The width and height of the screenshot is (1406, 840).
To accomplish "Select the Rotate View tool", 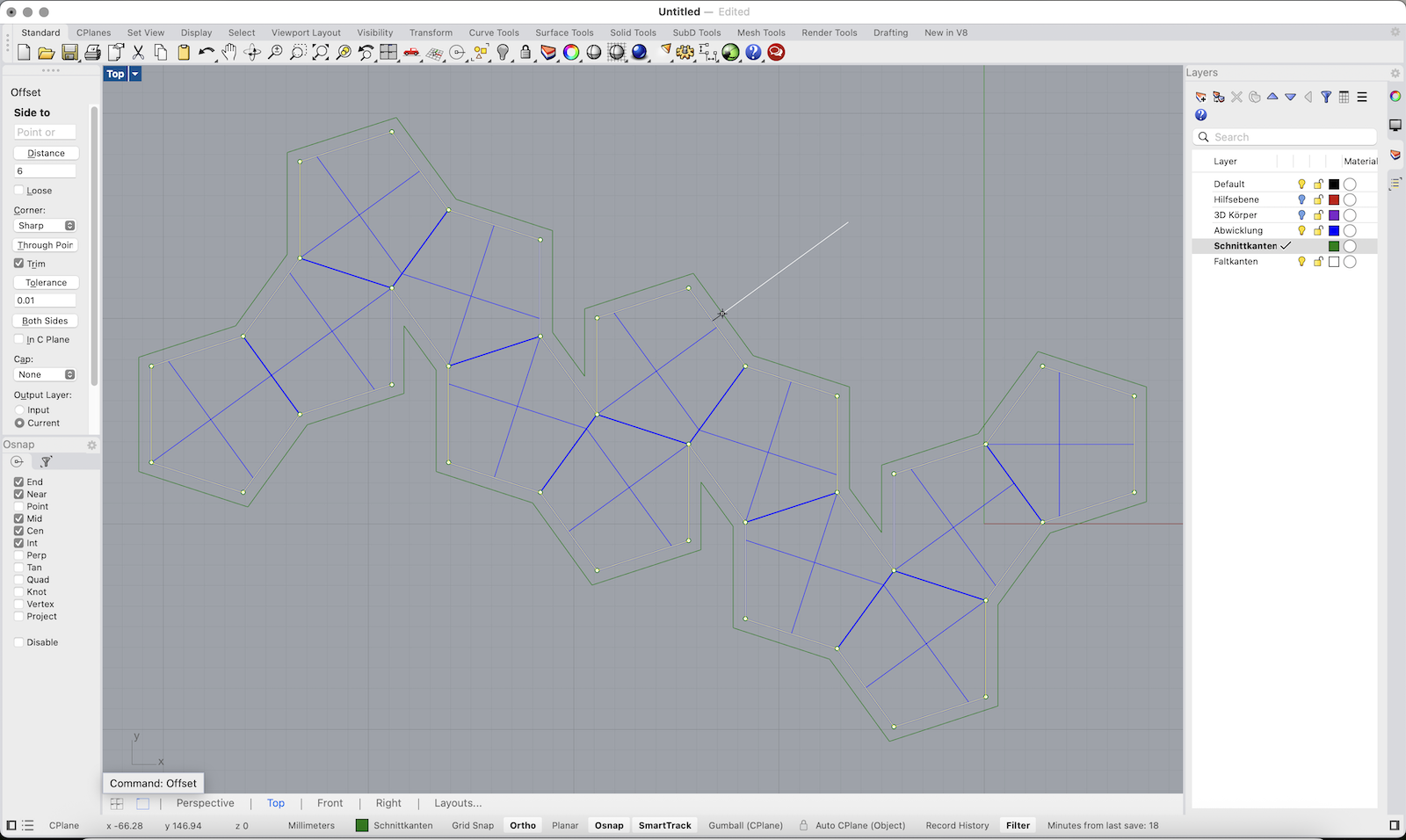I will point(252,53).
